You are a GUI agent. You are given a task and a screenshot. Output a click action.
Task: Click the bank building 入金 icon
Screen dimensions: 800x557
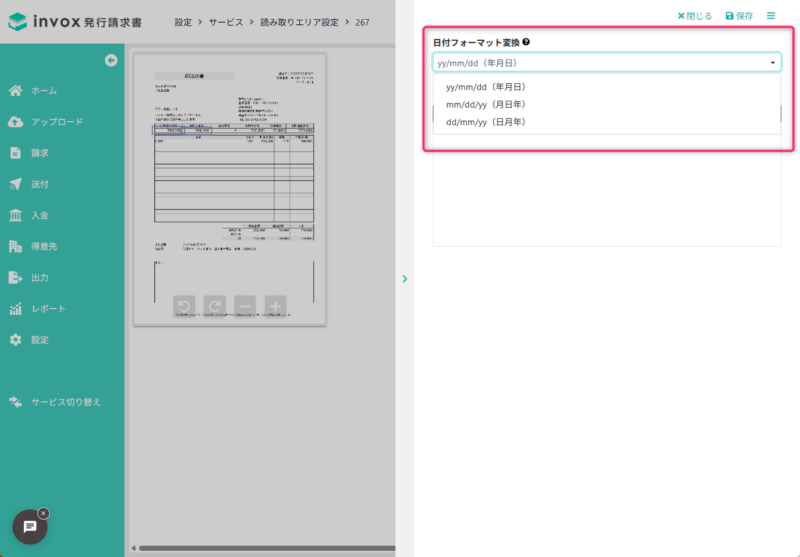click(x=15, y=215)
